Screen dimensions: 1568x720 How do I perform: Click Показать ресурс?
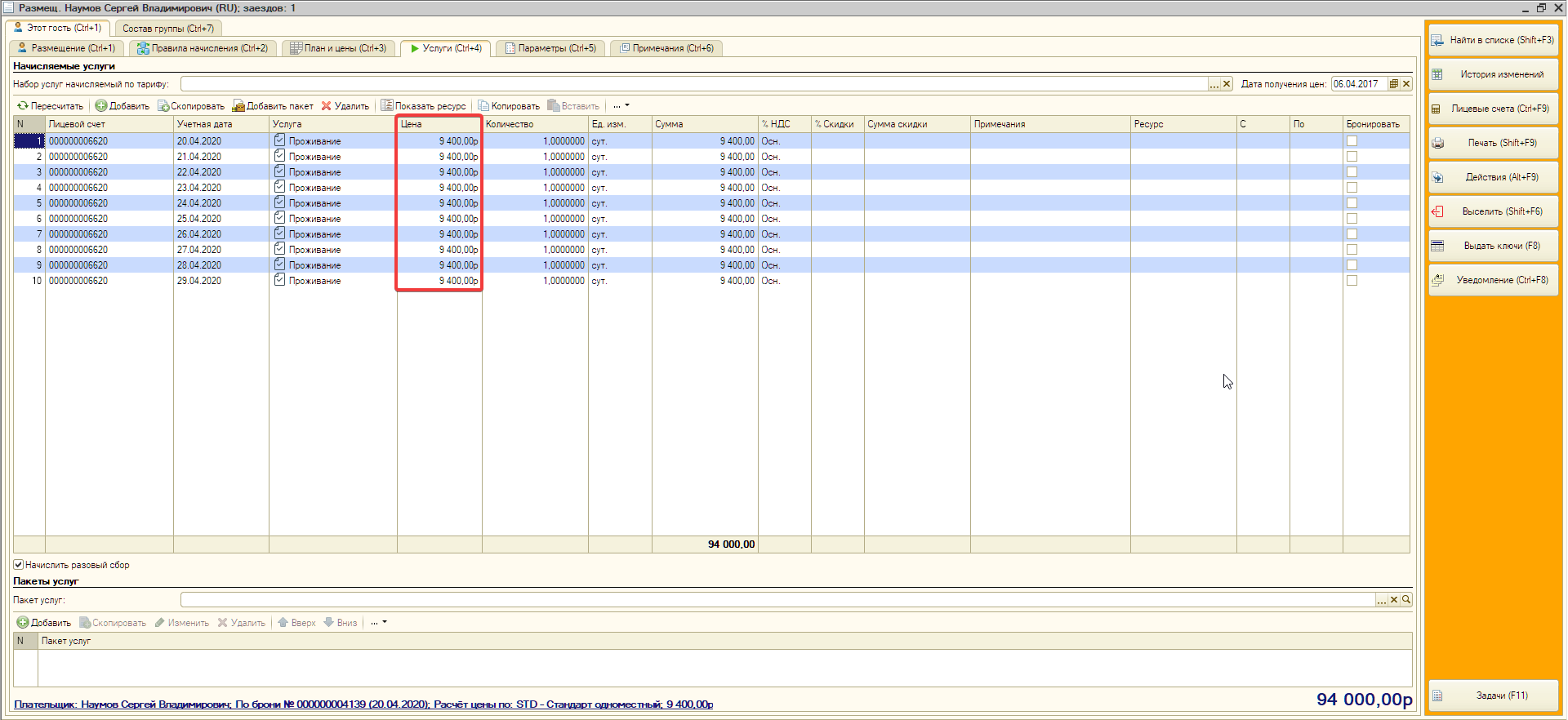(424, 106)
